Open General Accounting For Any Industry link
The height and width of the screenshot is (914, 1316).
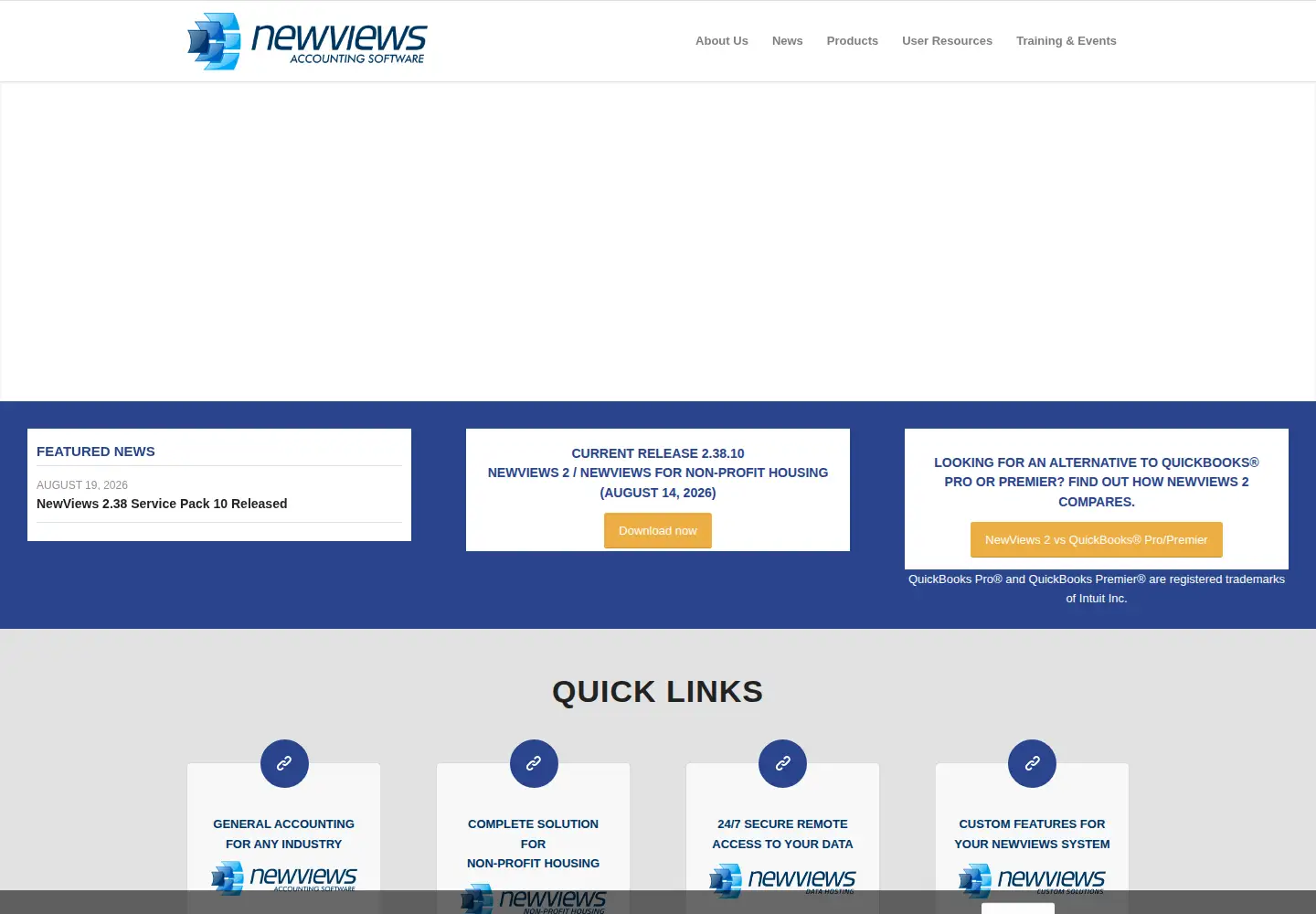click(284, 834)
